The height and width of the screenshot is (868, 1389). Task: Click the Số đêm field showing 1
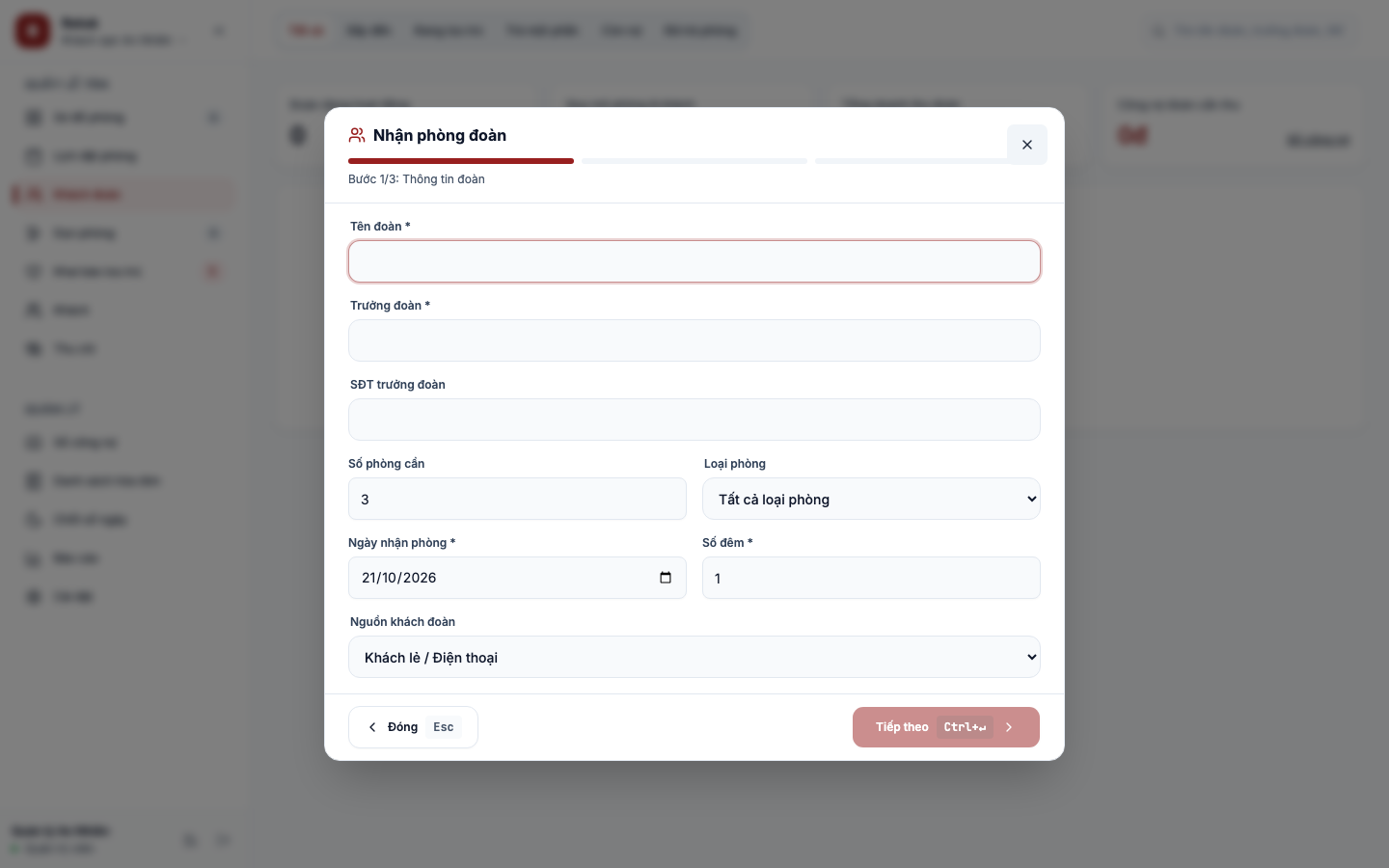point(872,578)
